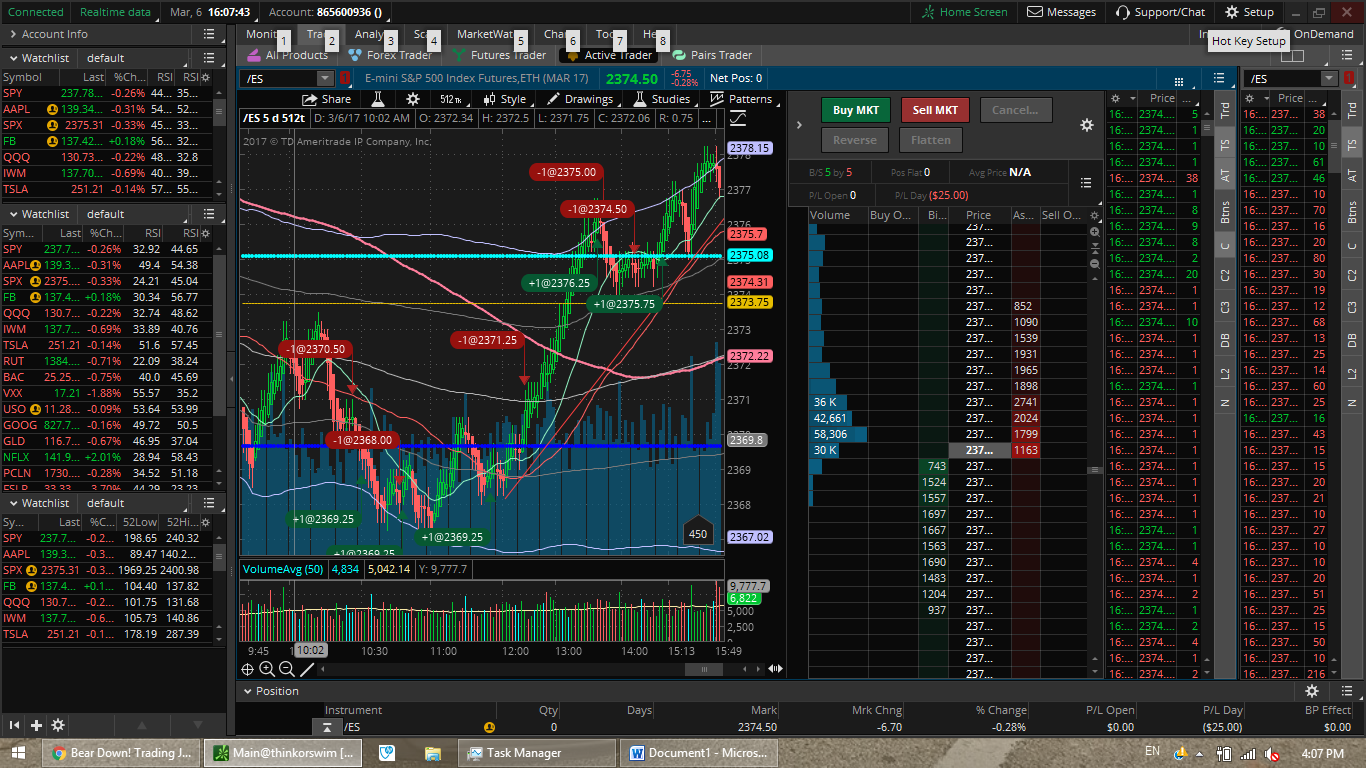Open the Windows Start menu

coord(18,753)
